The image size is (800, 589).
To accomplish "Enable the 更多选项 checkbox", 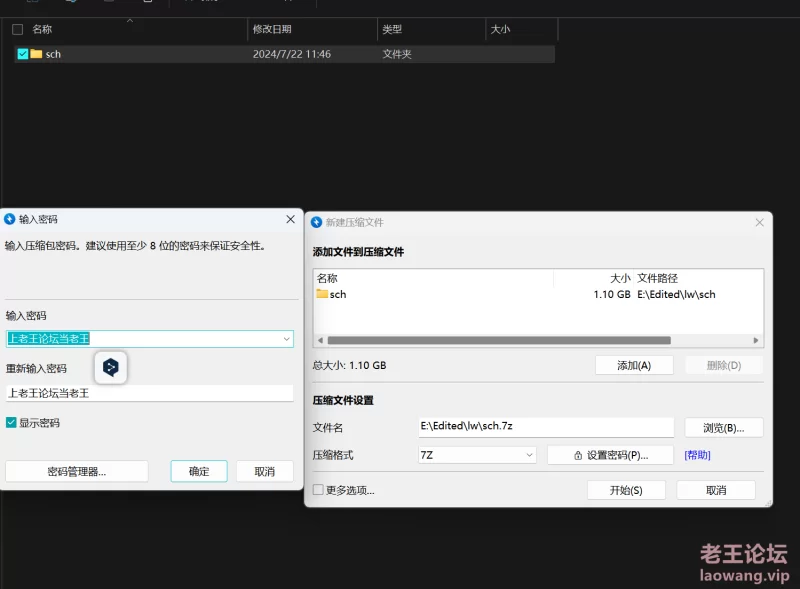I will coord(318,490).
